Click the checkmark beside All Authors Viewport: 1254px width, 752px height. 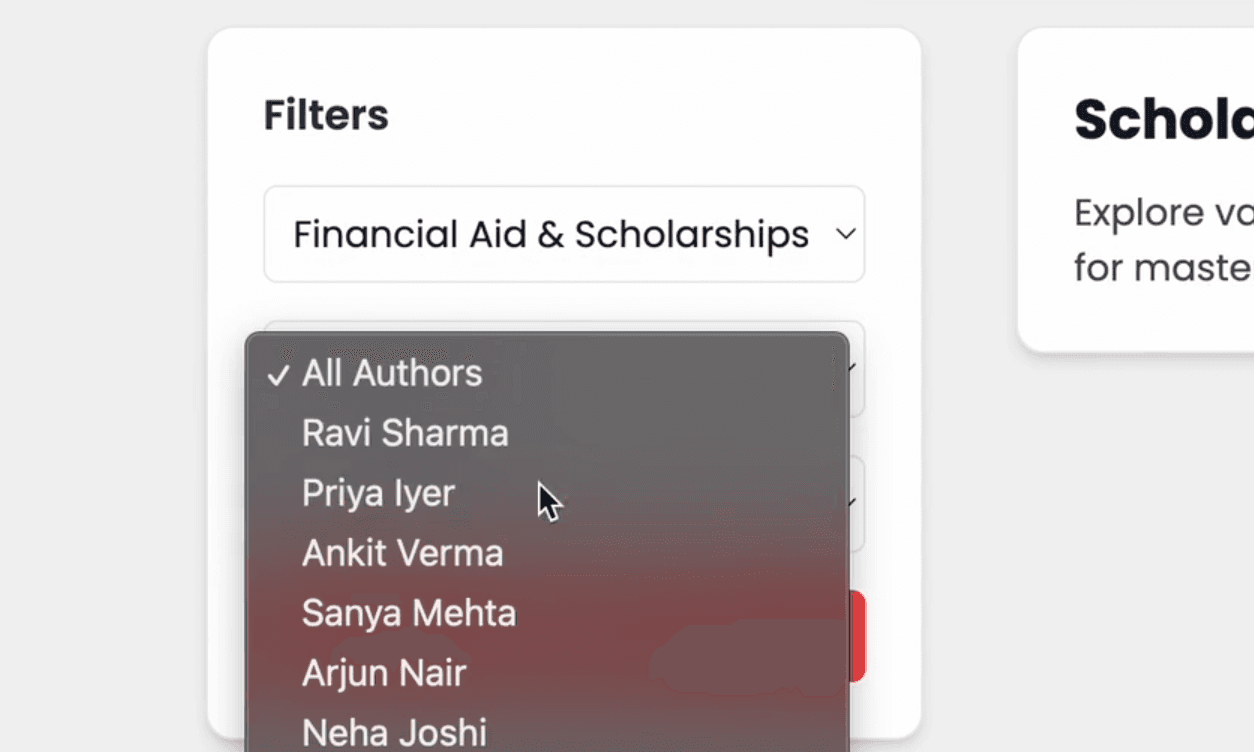tap(278, 375)
